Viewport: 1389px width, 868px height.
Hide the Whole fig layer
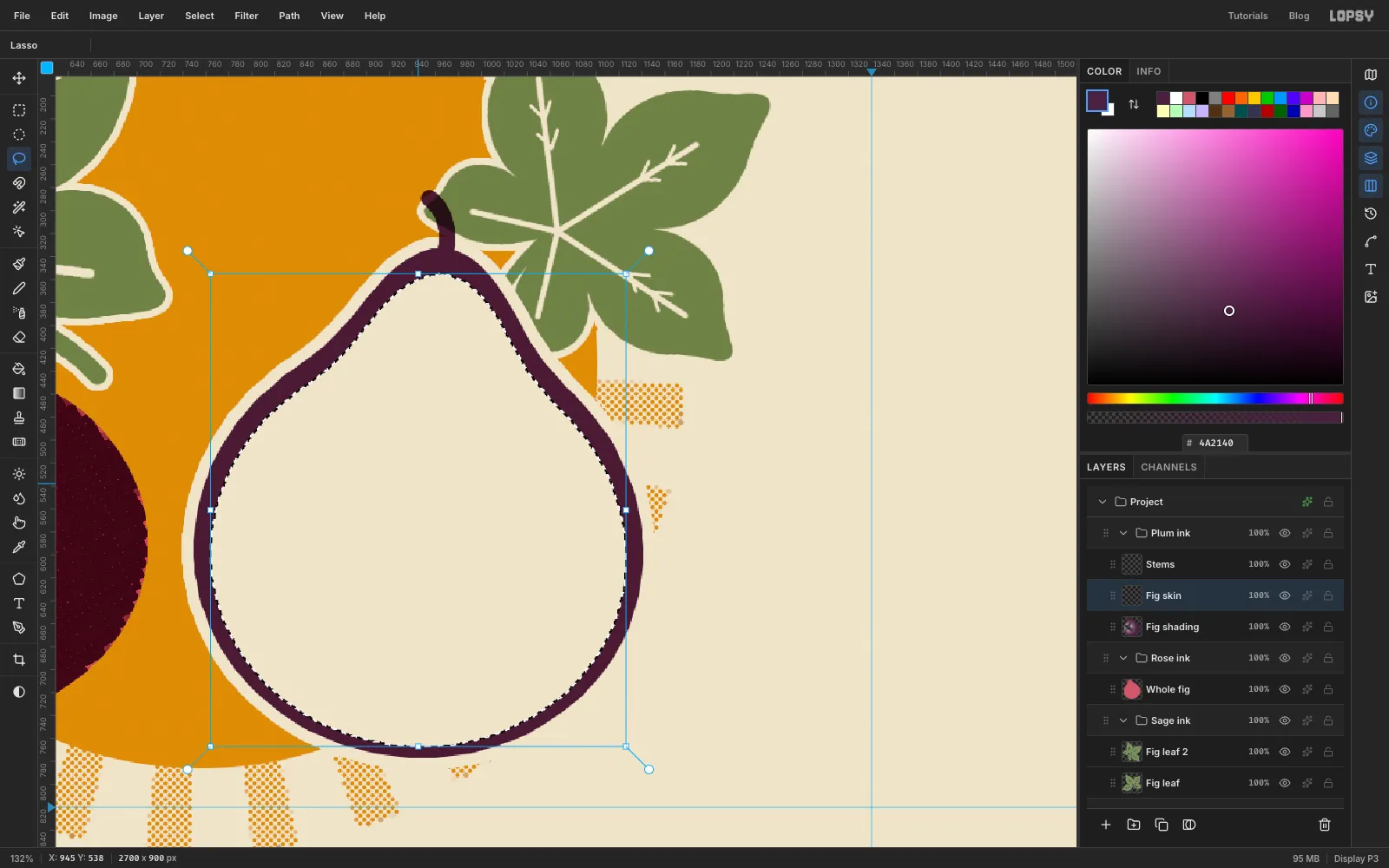(x=1285, y=689)
